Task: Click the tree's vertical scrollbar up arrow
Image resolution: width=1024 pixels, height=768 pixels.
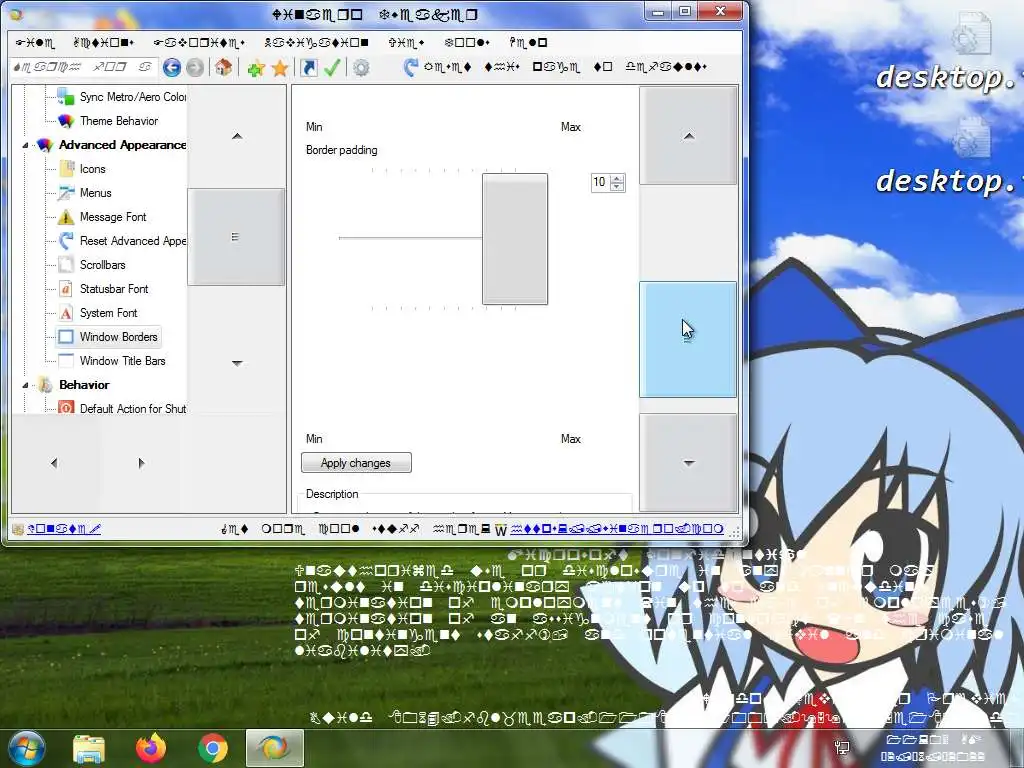Action: click(236, 136)
